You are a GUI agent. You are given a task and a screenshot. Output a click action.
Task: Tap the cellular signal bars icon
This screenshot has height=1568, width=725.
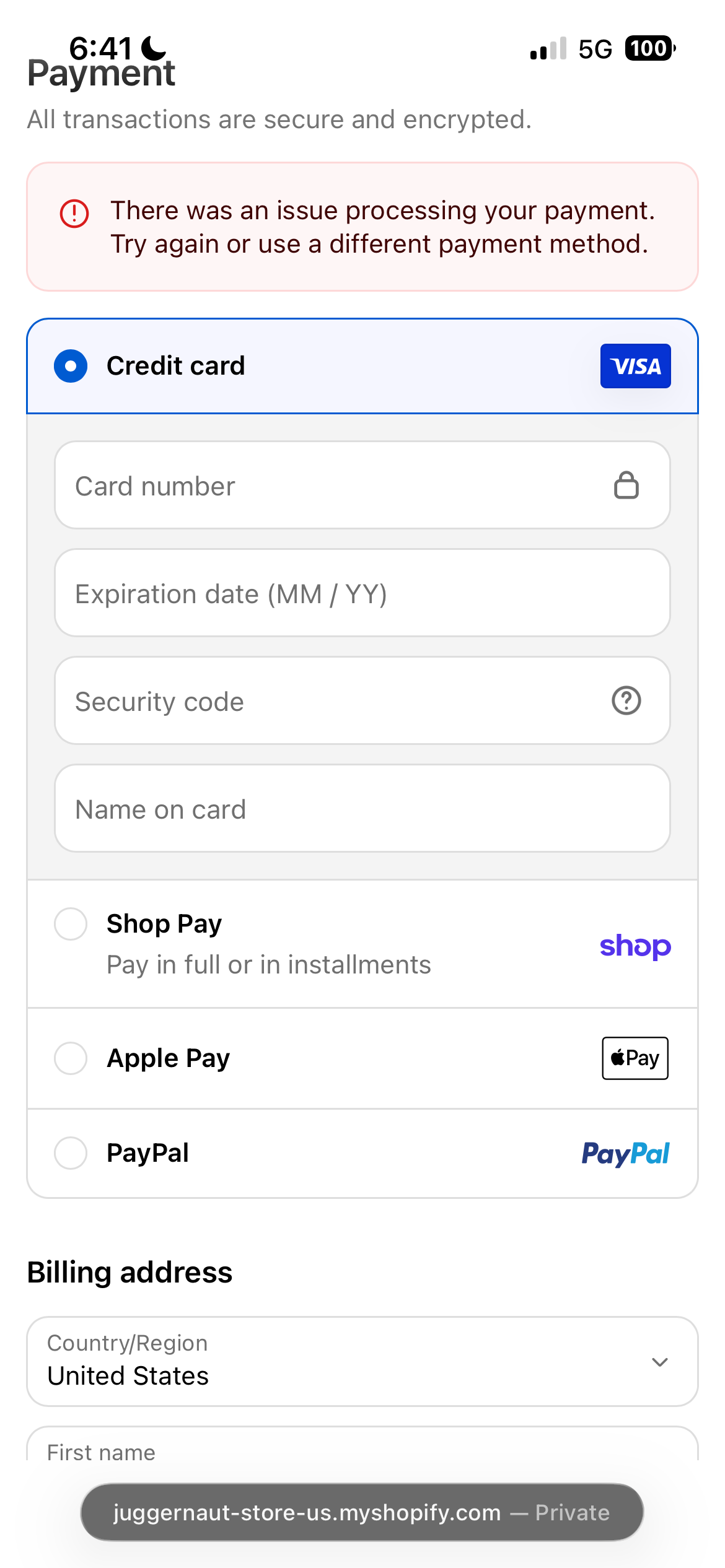pos(548,48)
